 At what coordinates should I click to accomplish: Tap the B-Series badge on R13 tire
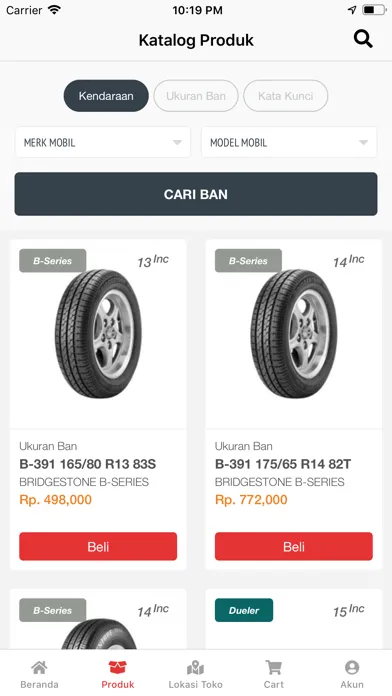pyautogui.click(x=52, y=261)
